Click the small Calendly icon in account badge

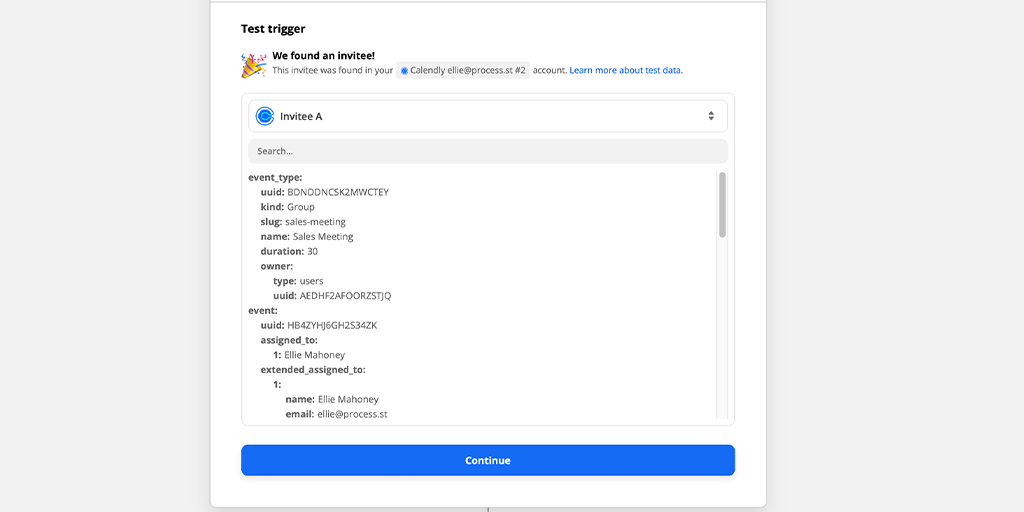click(x=404, y=71)
